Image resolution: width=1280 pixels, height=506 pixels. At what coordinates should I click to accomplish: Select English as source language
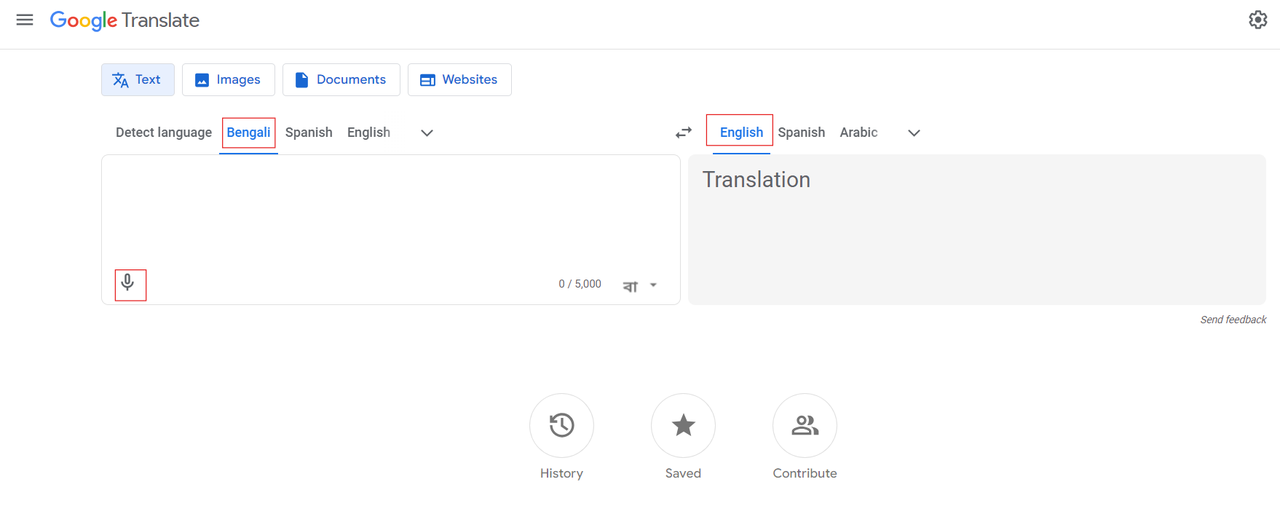coord(369,132)
